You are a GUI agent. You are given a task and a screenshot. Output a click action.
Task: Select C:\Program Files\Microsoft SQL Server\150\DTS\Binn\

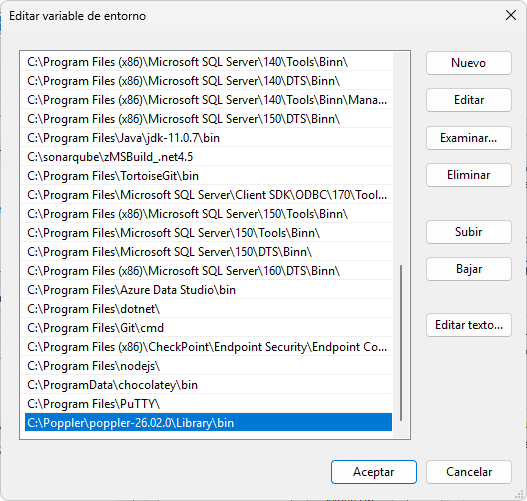[x=208, y=252]
